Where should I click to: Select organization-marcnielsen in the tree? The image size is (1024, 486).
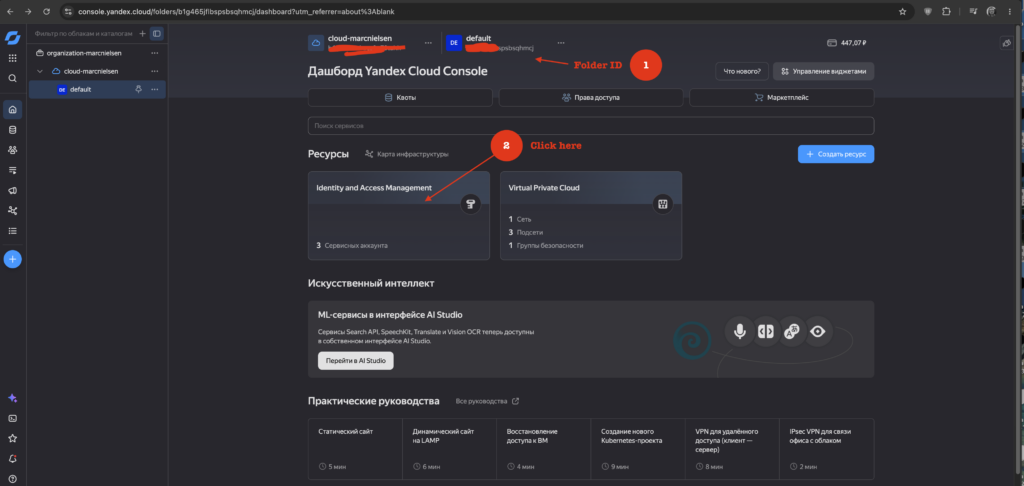(x=84, y=53)
